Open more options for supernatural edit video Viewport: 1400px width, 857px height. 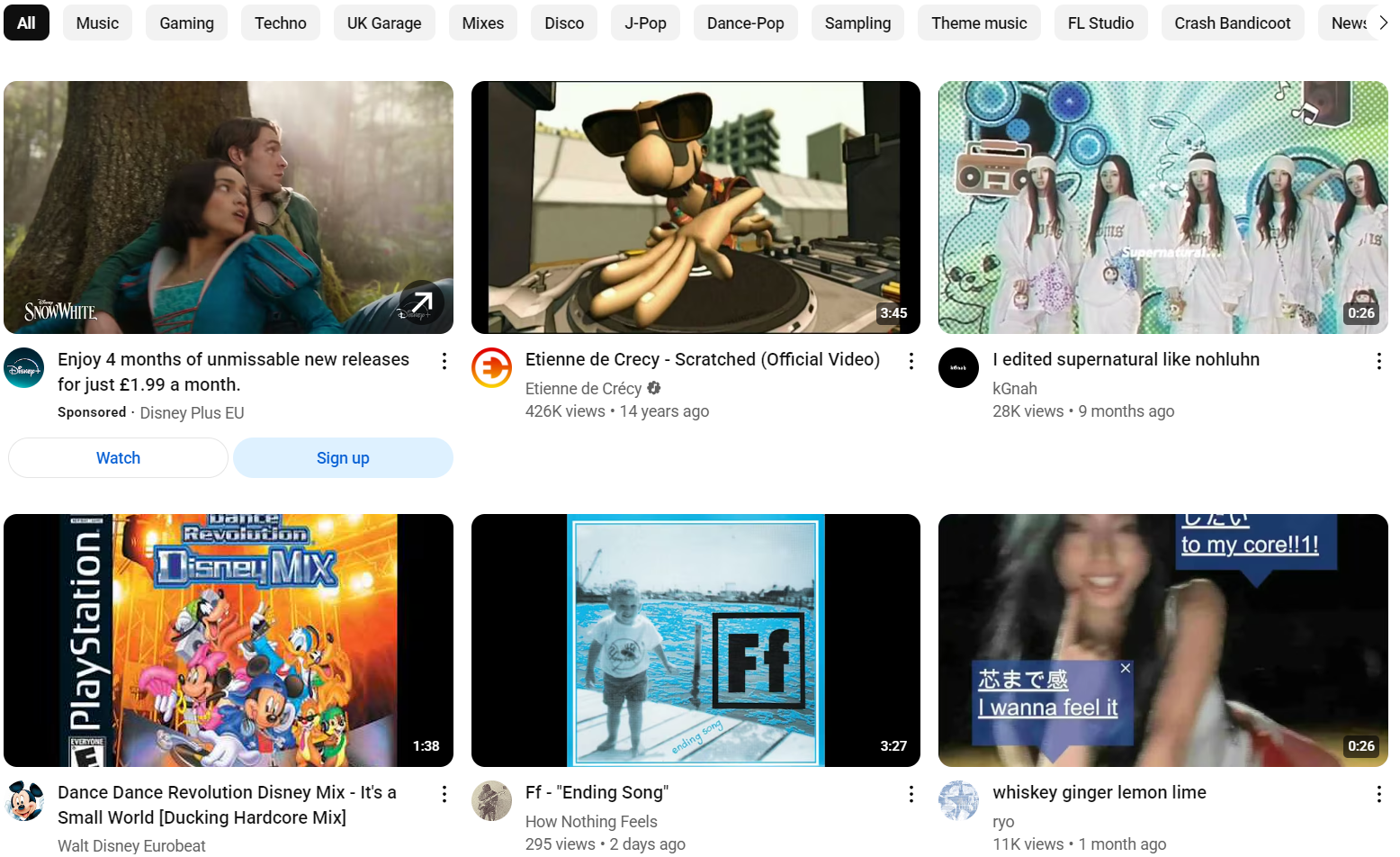[x=1378, y=361]
